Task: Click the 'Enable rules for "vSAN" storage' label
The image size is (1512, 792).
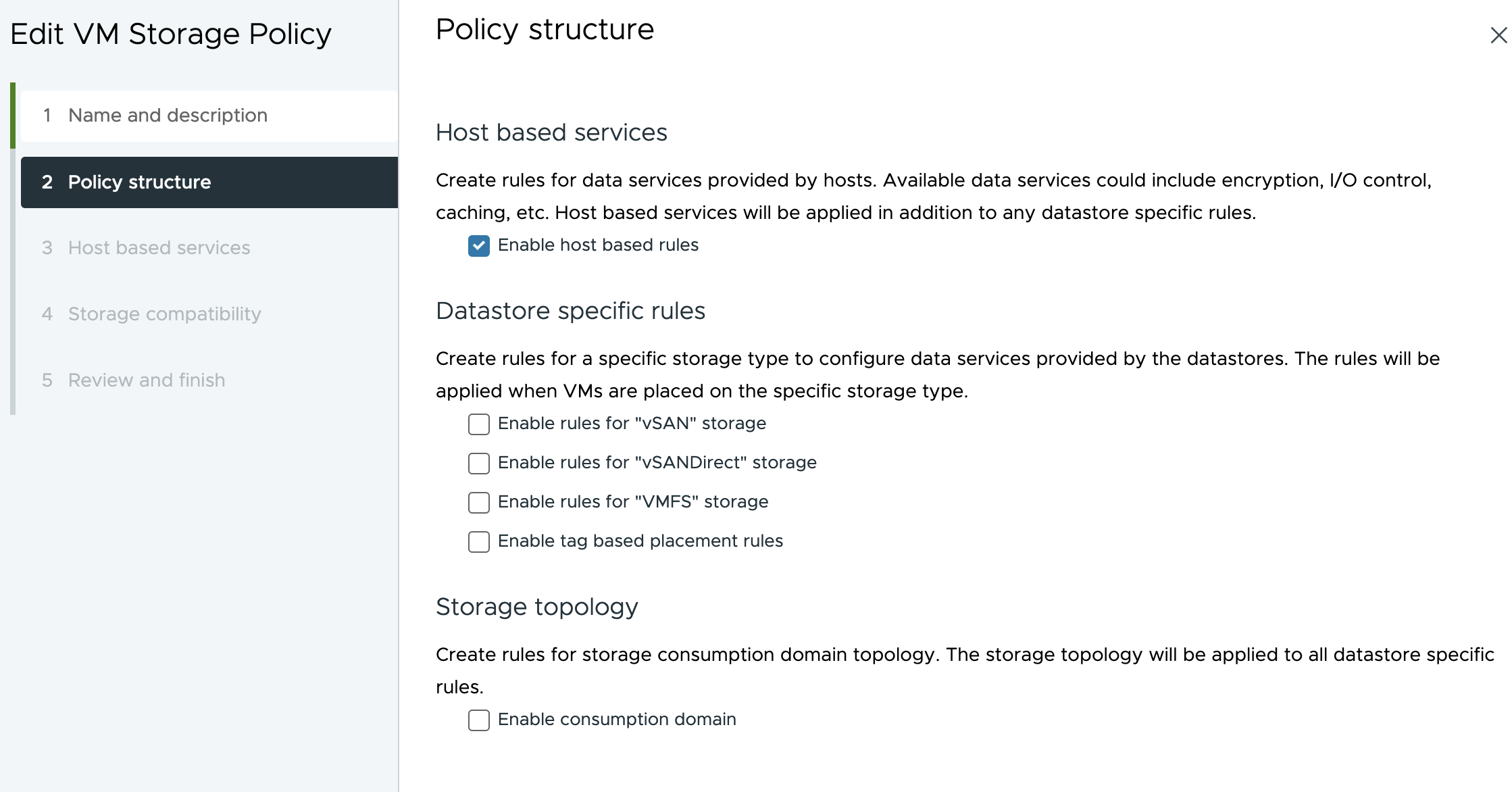Action: pyautogui.click(x=632, y=424)
